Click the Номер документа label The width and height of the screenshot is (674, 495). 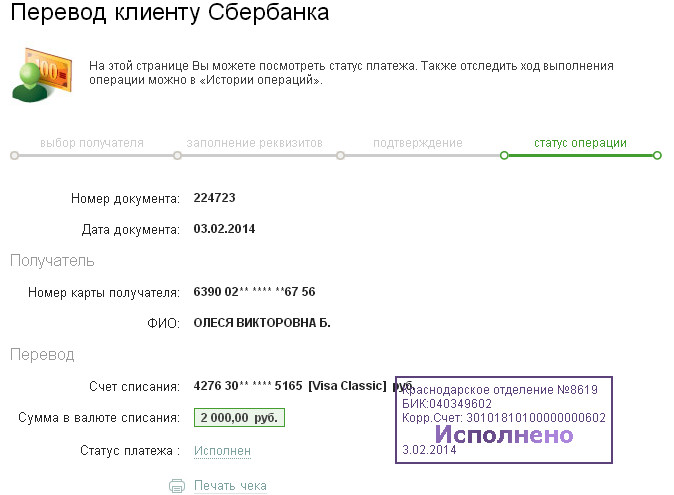click(x=125, y=199)
